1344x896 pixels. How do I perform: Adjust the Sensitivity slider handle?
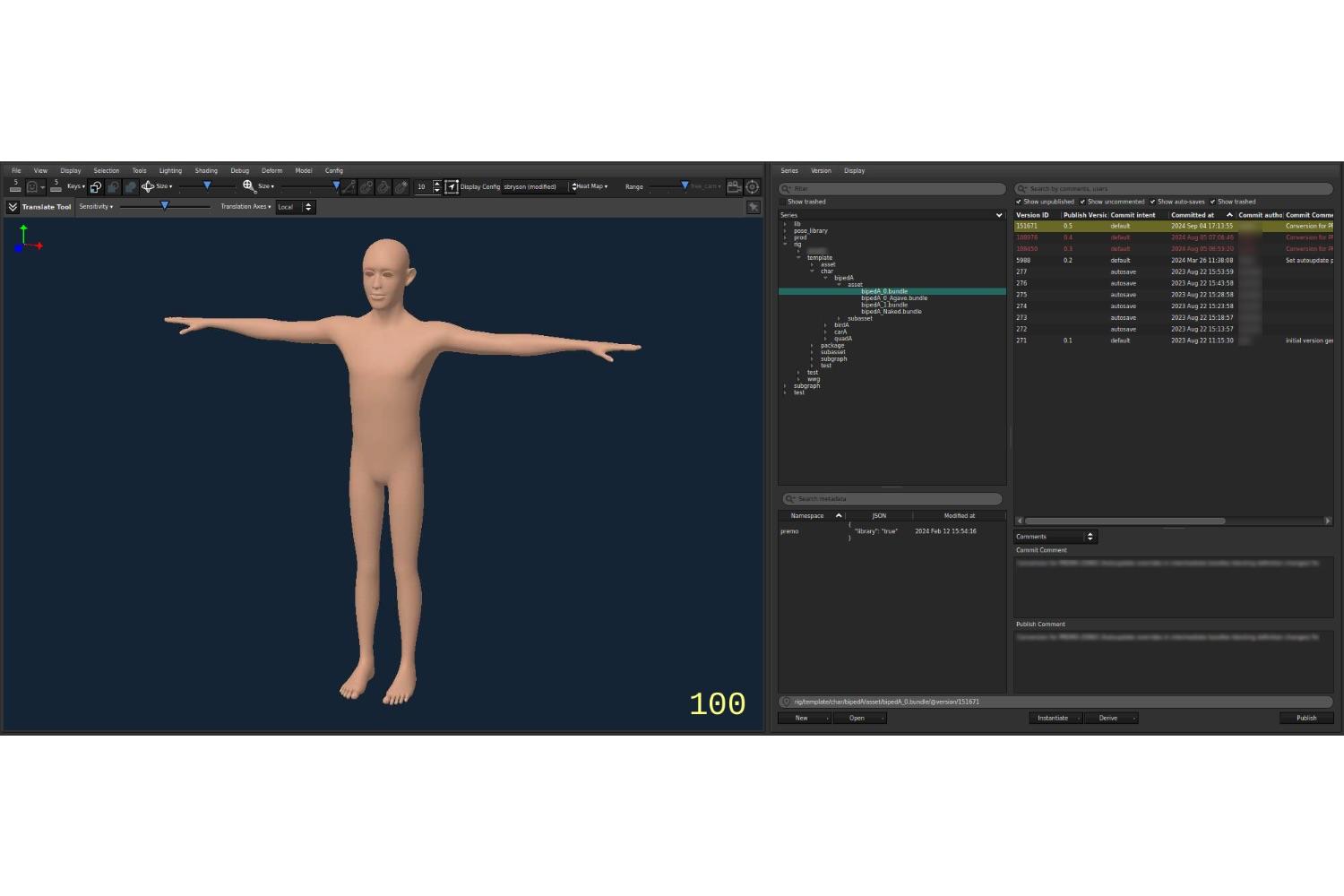(165, 206)
